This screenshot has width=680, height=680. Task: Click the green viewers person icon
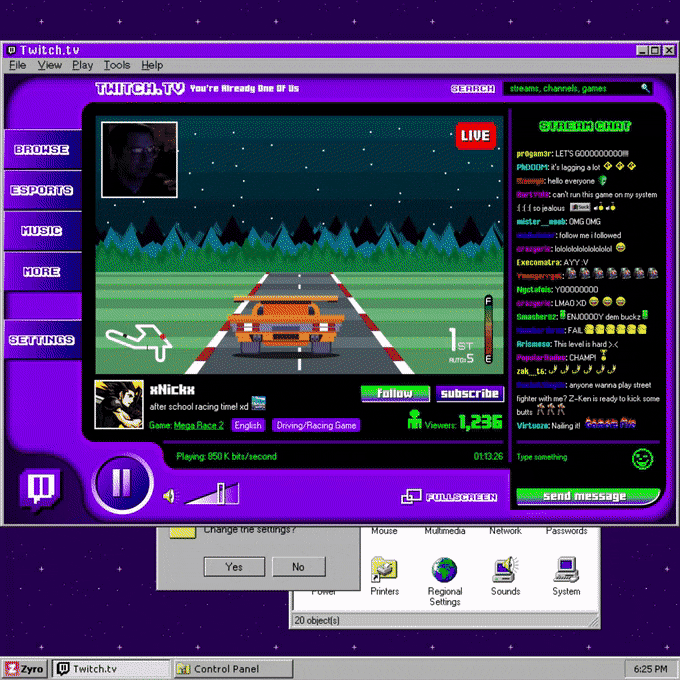click(415, 420)
